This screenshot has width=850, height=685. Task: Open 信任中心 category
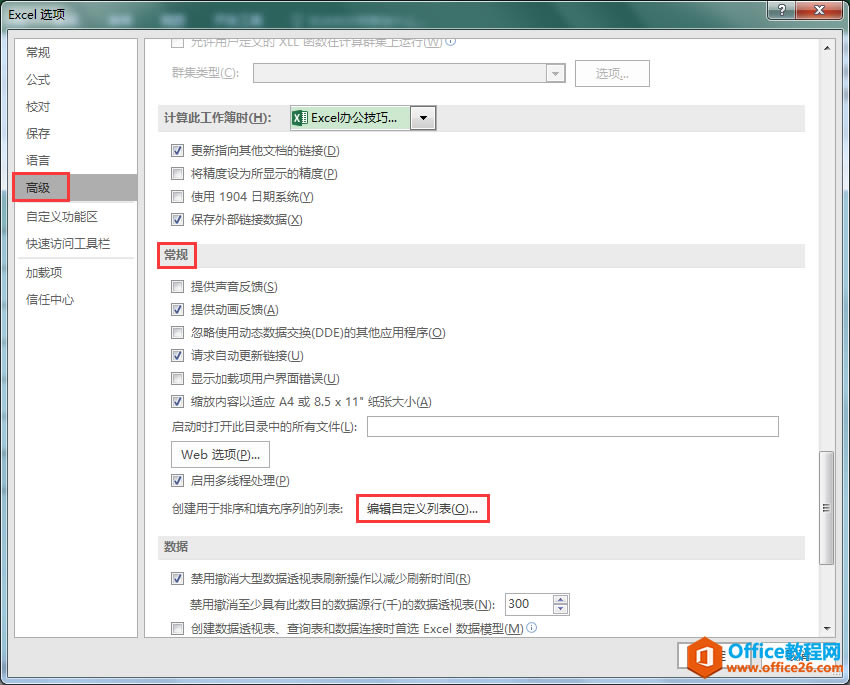[76, 300]
